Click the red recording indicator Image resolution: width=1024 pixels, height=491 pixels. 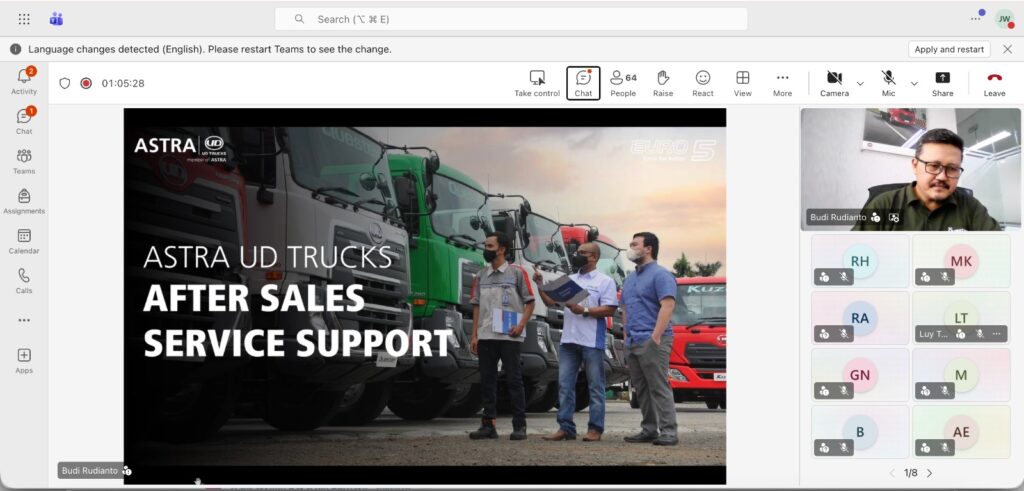(86, 83)
